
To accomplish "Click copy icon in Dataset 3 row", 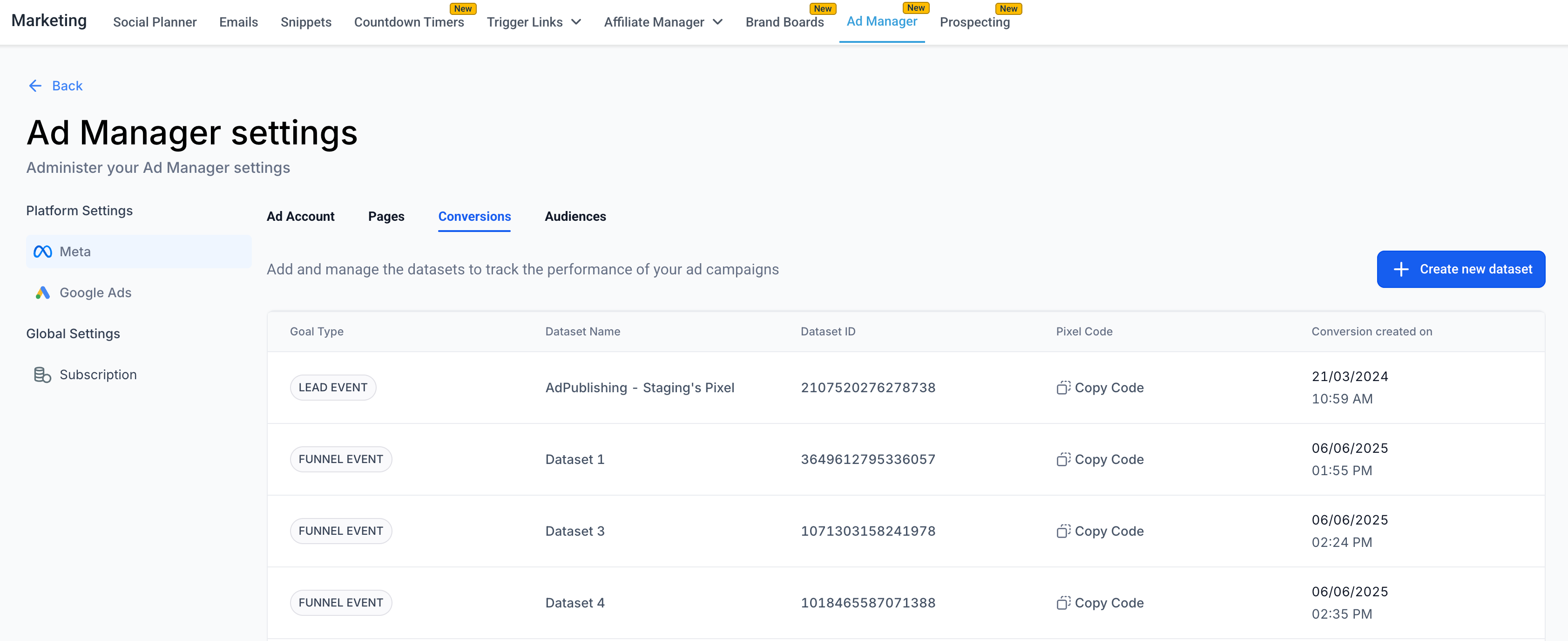I will click(x=1063, y=532).
